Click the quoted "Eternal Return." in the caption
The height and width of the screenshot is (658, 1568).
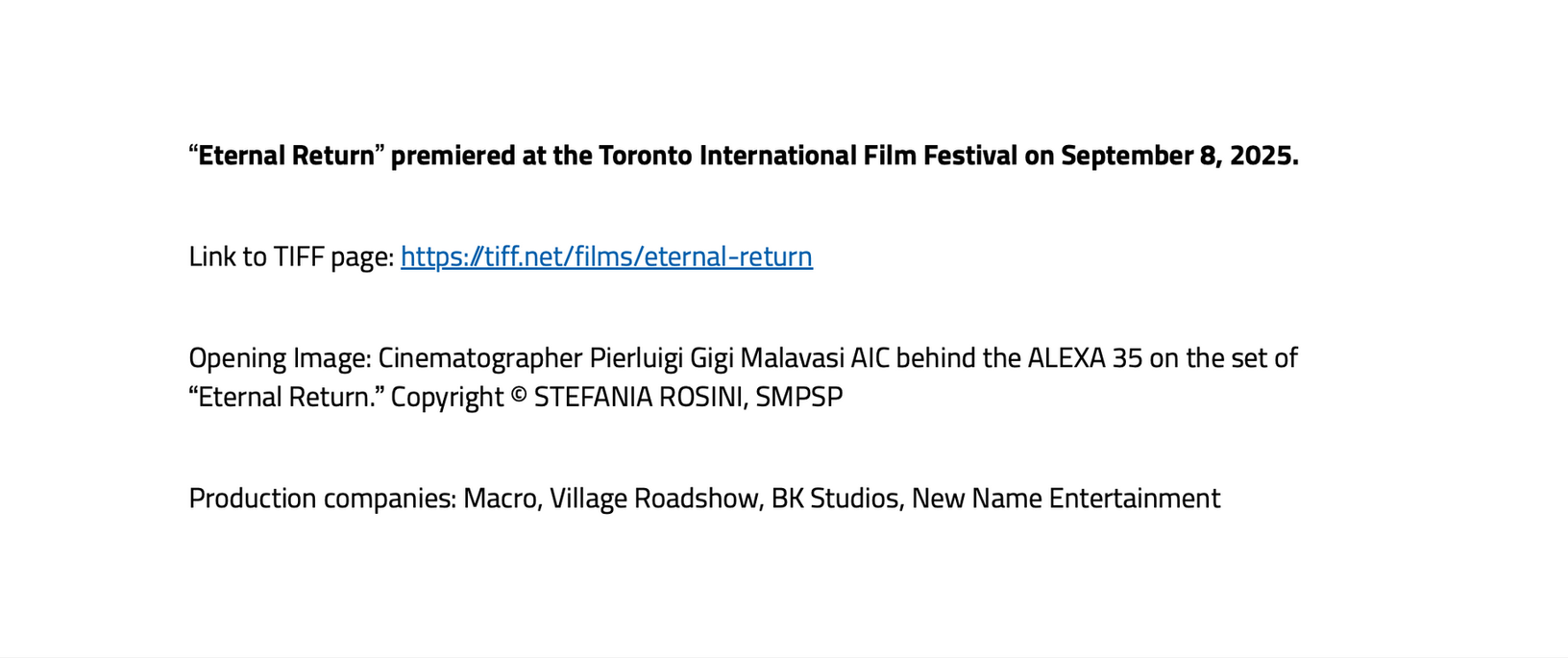click(x=285, y=397)
